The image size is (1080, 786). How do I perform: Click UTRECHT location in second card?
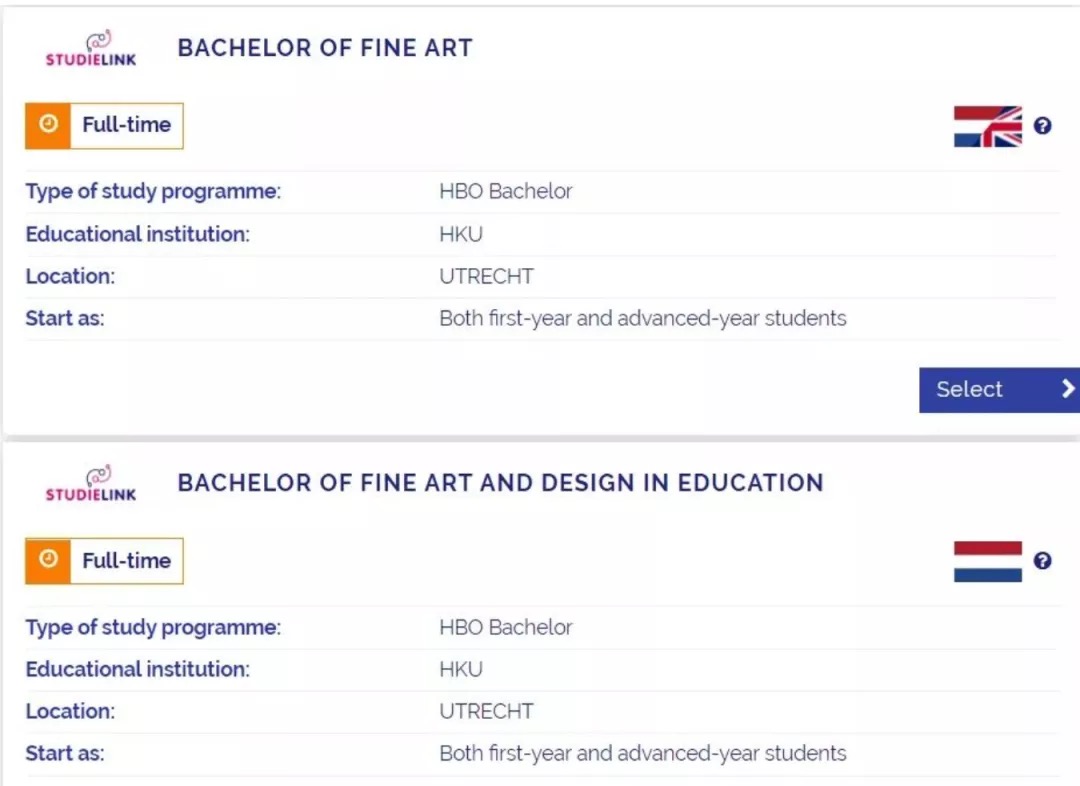[x=486, y=711]
